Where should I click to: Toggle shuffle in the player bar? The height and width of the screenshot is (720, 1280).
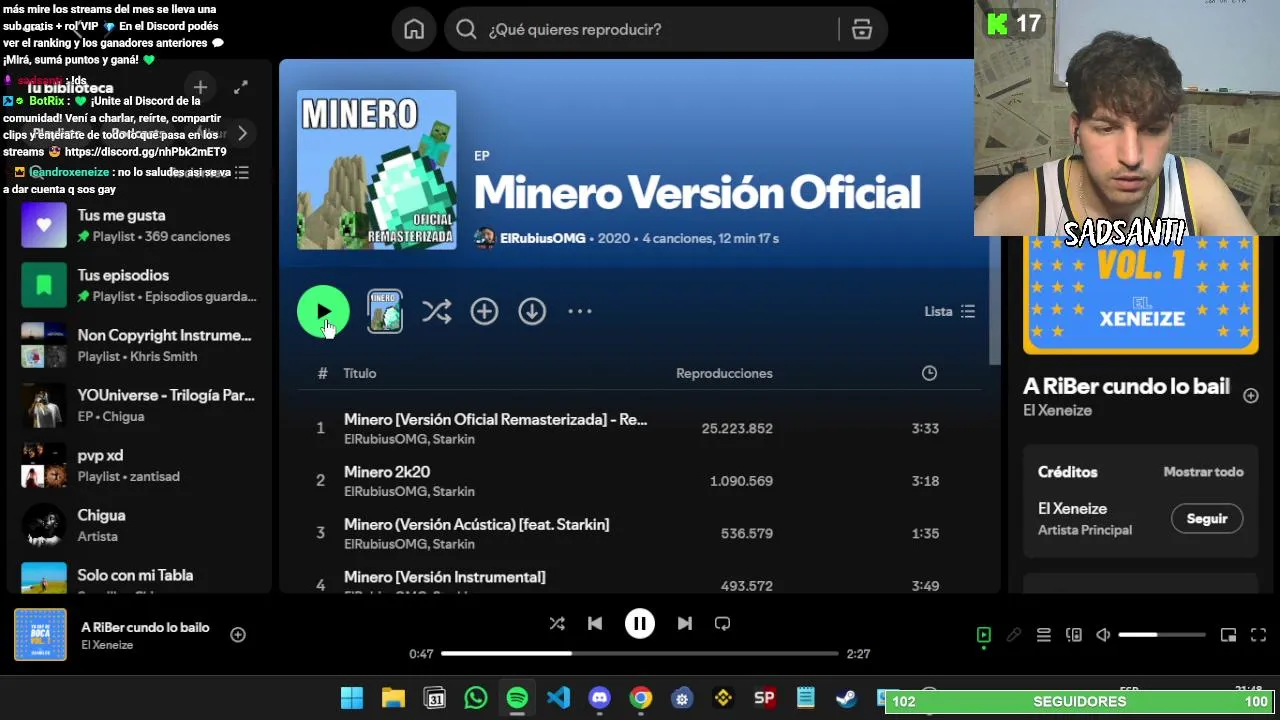point(557,623)
